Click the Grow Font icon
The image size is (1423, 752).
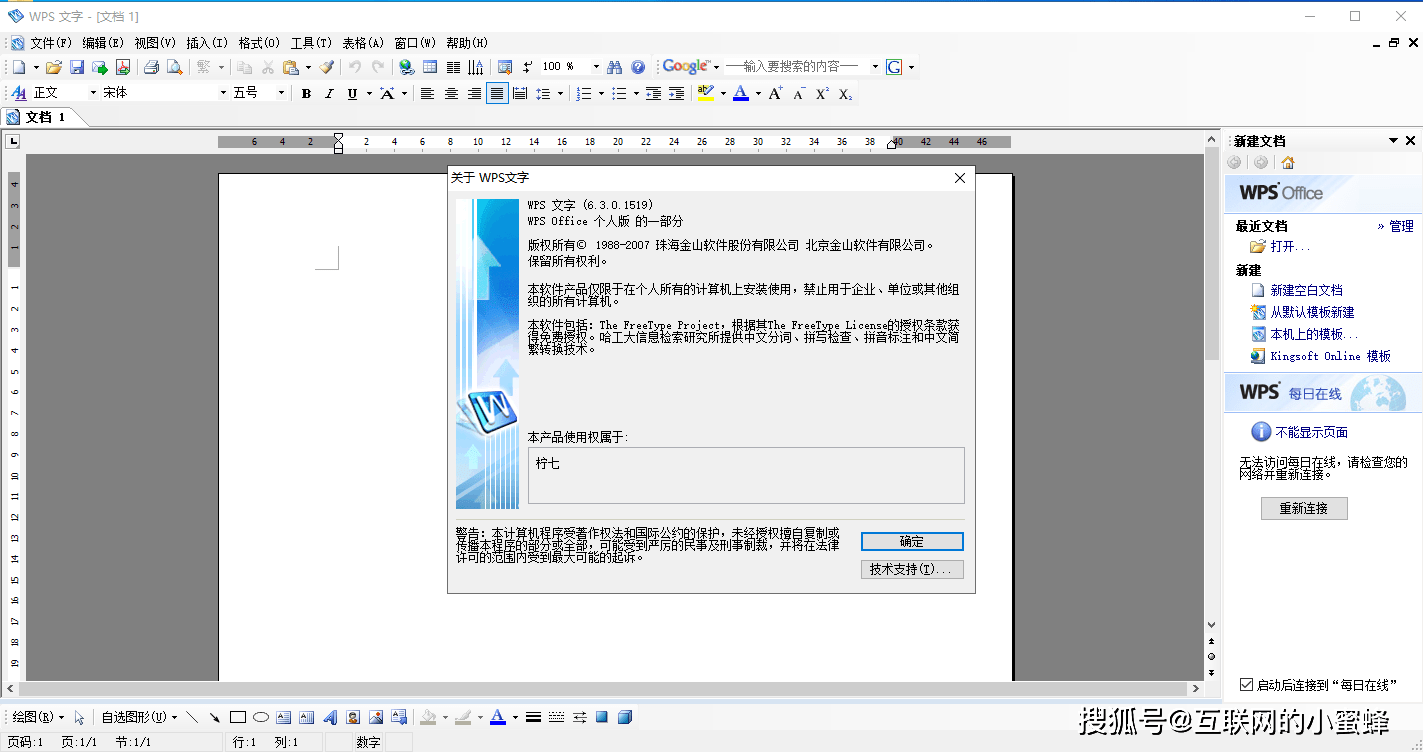point(777,93)
